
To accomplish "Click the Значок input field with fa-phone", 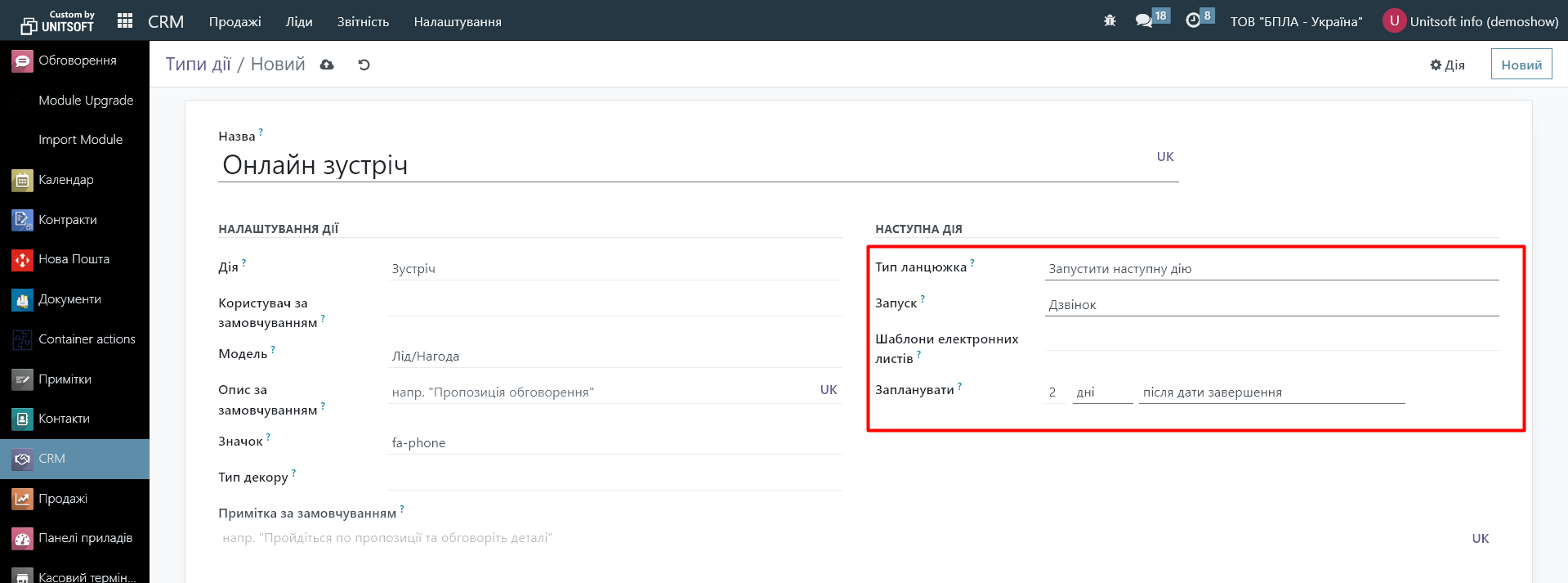I will point(614,443).
